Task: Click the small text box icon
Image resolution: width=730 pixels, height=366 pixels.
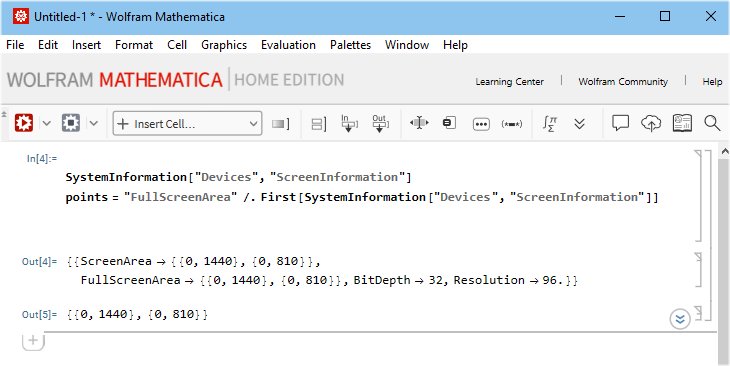Action: coord(449,123)
